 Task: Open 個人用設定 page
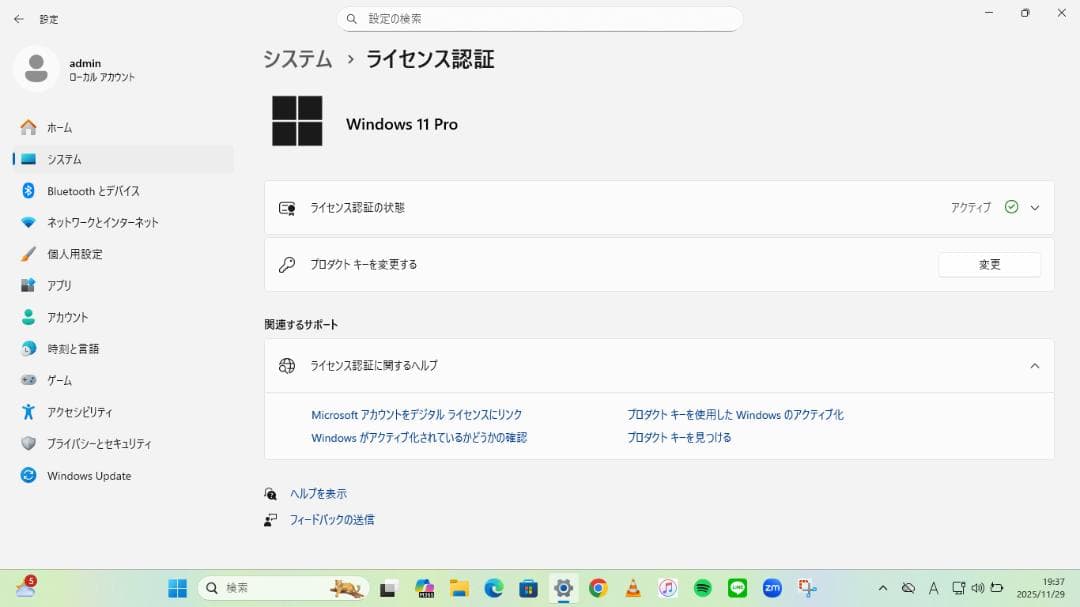point(124,254)
